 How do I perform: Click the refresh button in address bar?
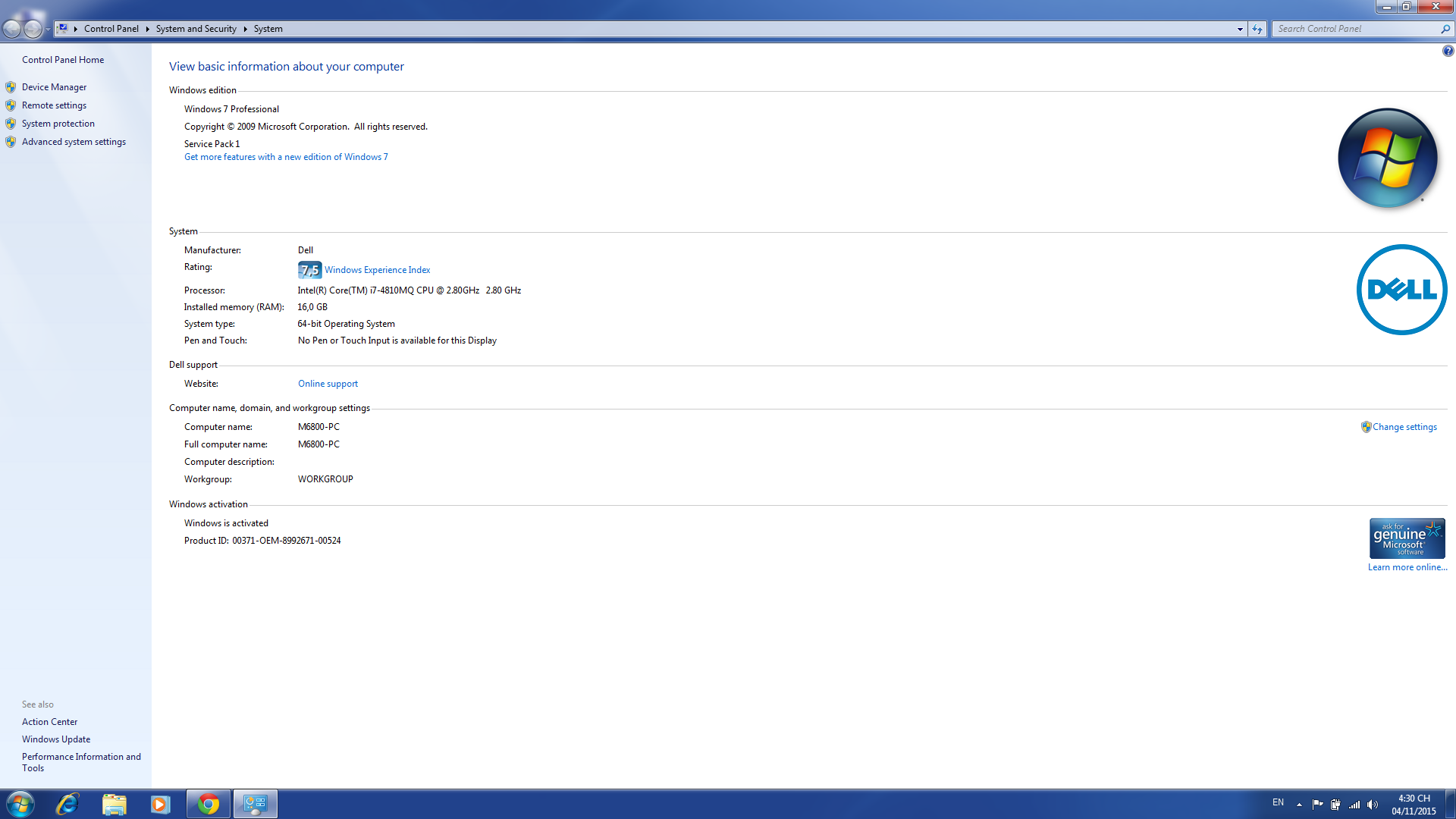click(x=1257, y=29)
